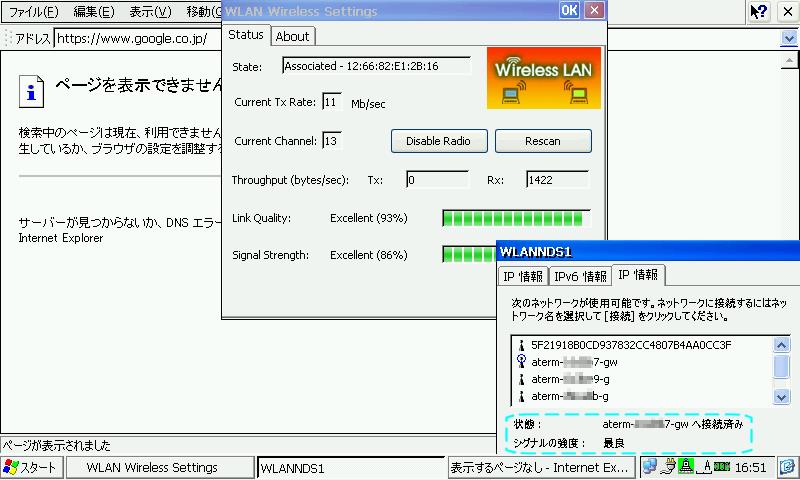Screen dimensions: 800x480
Task: Click the Disable Radio button
Action: (439, 141)
